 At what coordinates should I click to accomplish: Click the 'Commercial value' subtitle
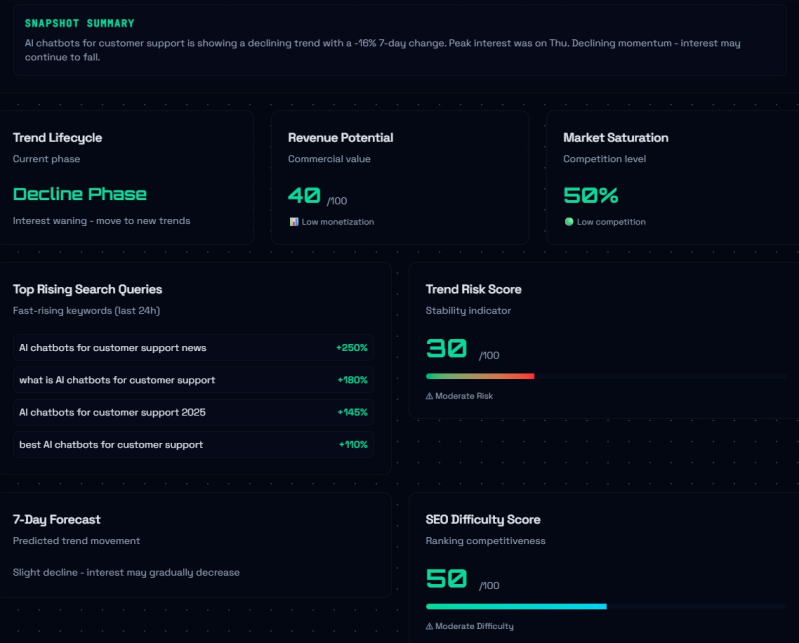329,159
